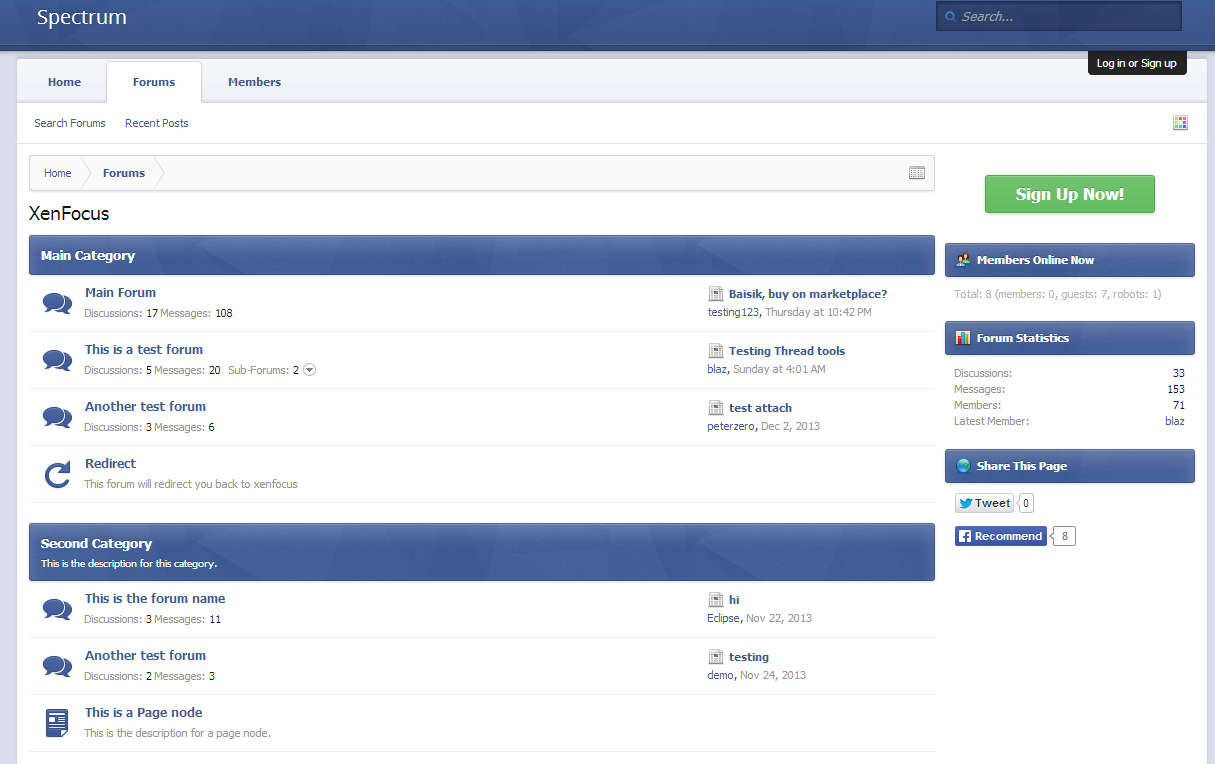Switch to the Members tab
The width and height of the screenshot is (1215, 764).
pos(254,82)
